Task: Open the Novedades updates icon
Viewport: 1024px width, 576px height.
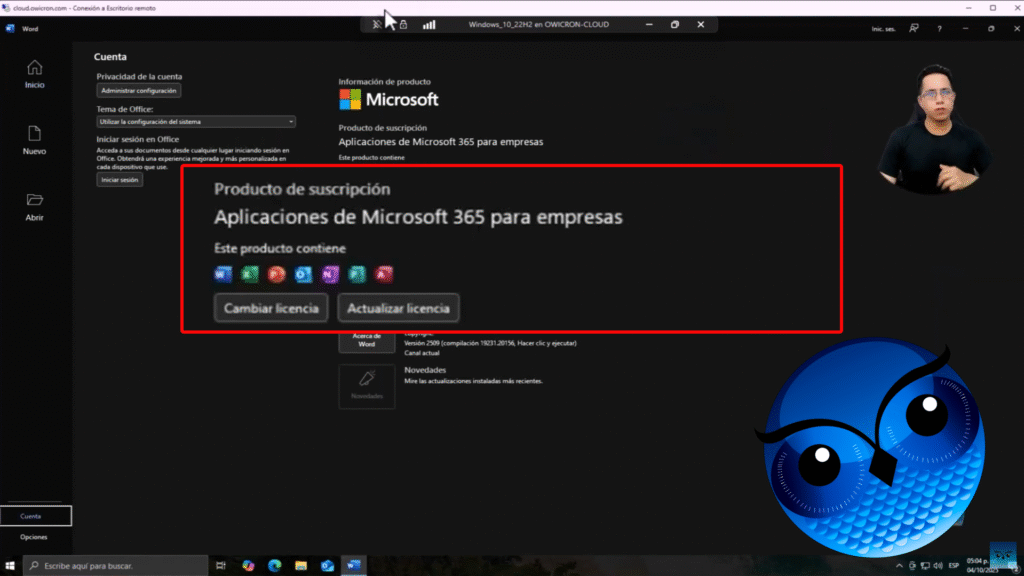Action: click(367, 386)
